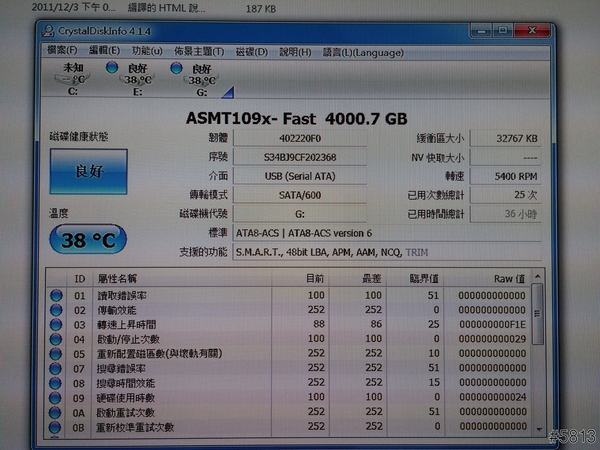
Task: Click status circle for attribute 09 row
Action: [x=57, y=398]
